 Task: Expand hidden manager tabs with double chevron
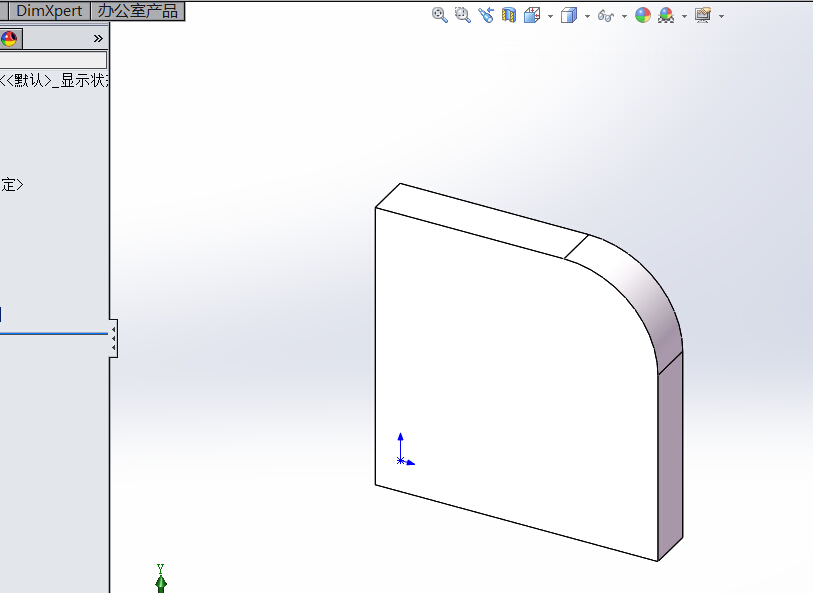[98, 38]
